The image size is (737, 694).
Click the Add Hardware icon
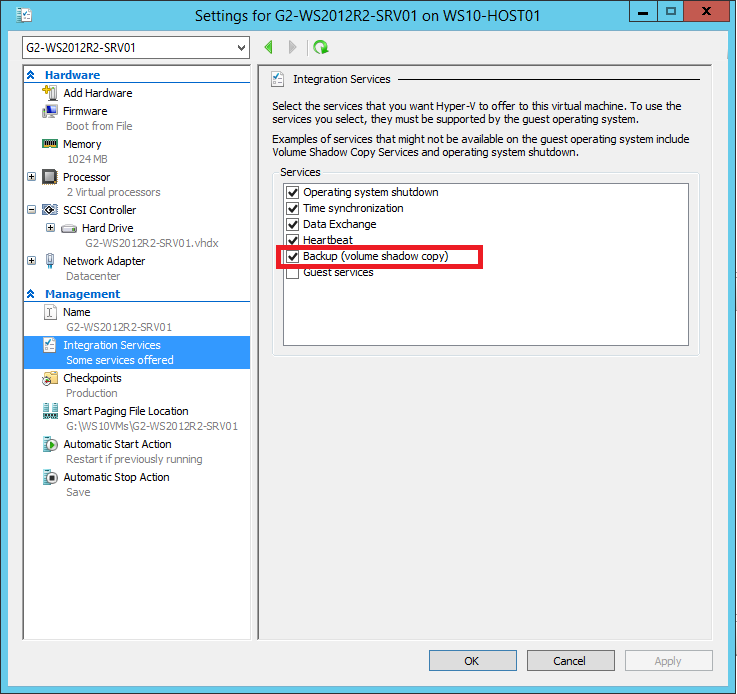[50, 93]
